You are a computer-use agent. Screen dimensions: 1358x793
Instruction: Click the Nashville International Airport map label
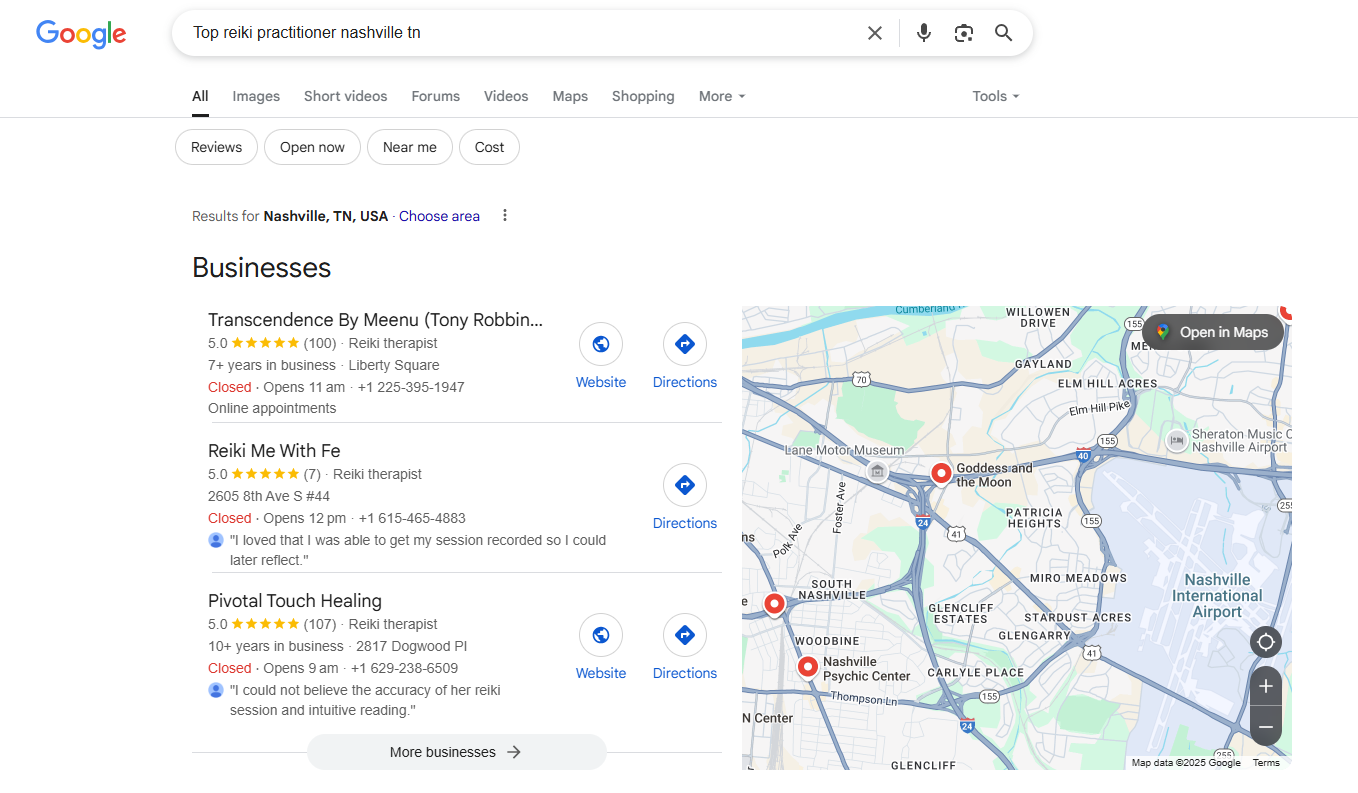tap(1217, 596)
